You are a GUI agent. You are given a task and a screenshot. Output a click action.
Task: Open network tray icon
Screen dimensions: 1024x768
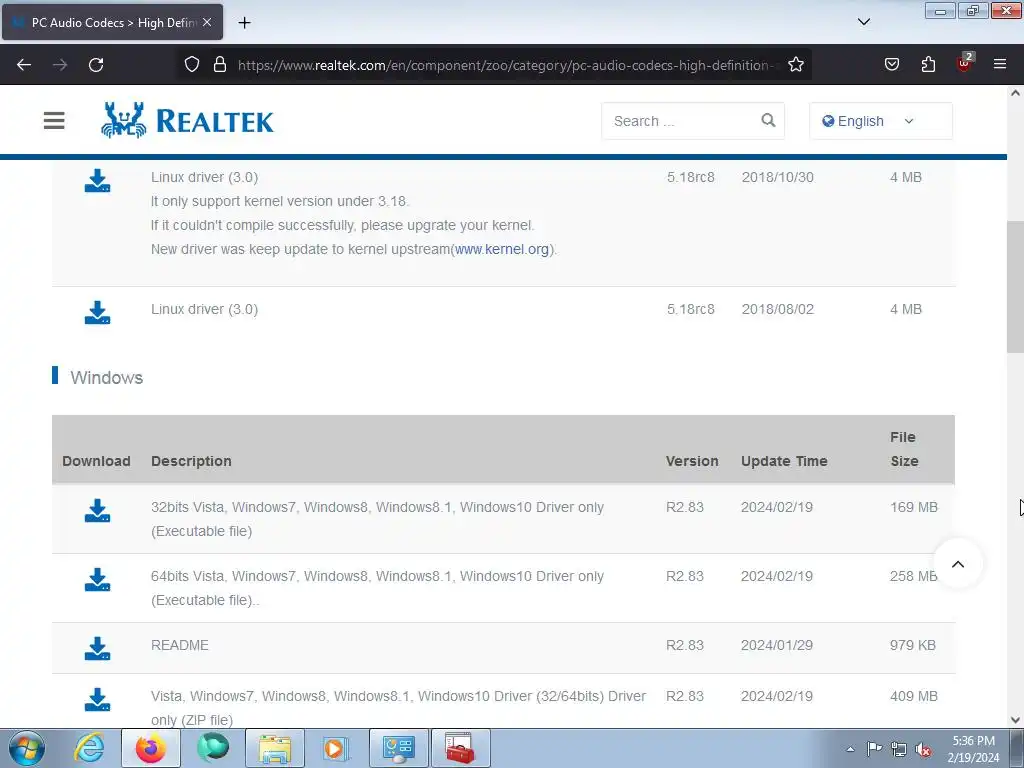click(x=899, y=750)
